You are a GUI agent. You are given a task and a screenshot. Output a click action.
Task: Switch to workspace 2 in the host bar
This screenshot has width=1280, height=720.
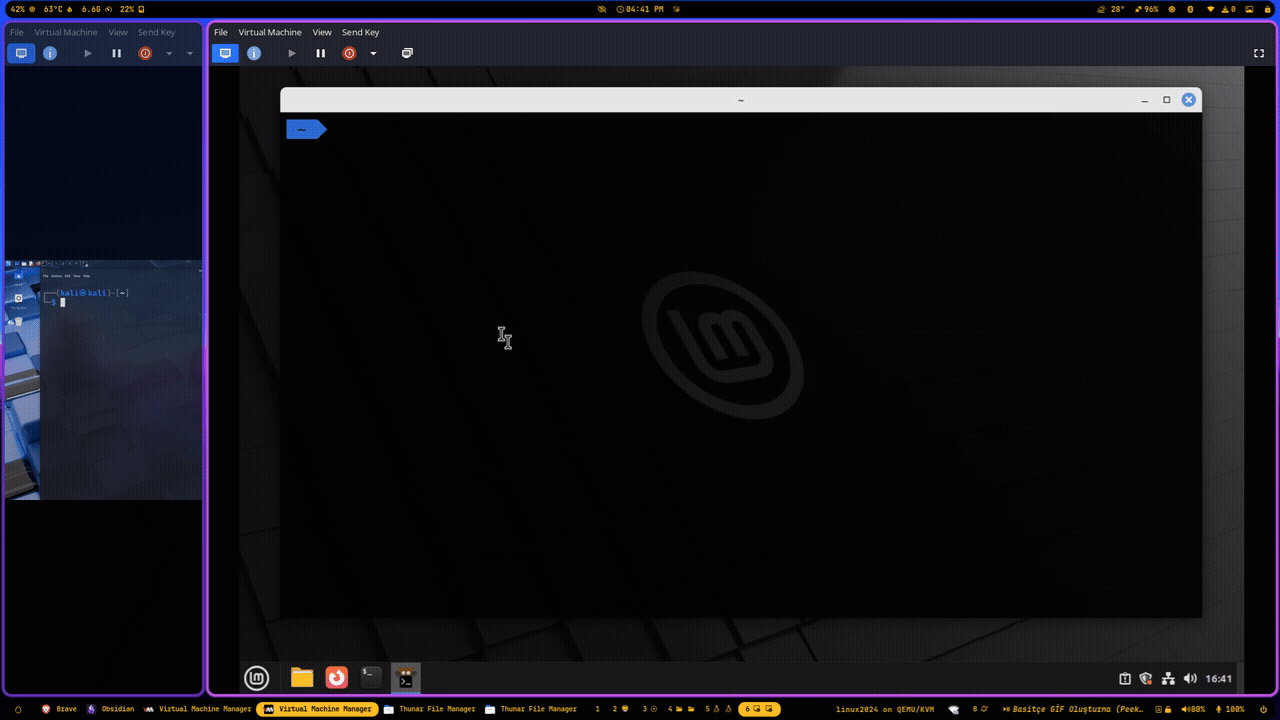tap(620, 709)
